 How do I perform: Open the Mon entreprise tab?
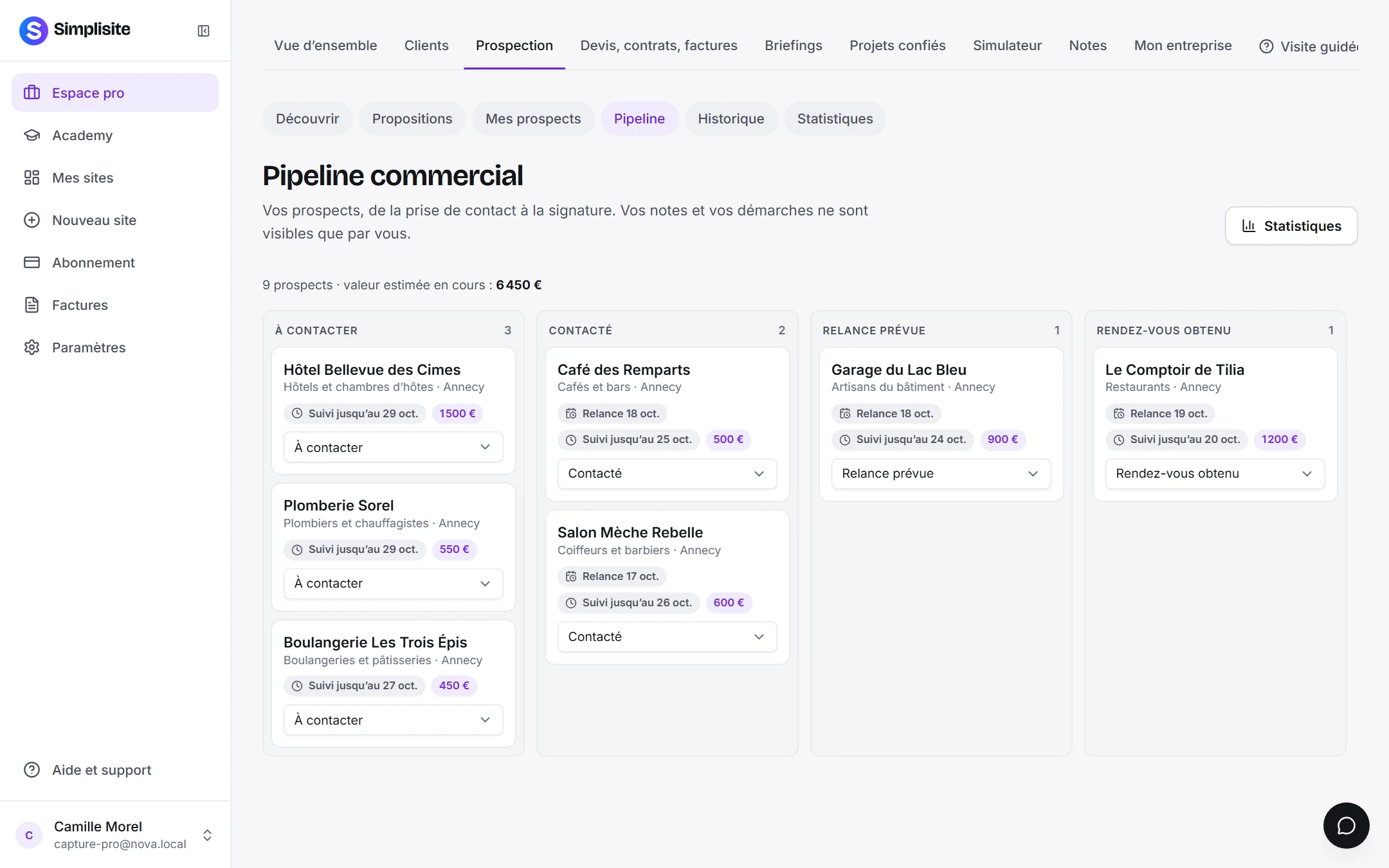point(1183,46)
